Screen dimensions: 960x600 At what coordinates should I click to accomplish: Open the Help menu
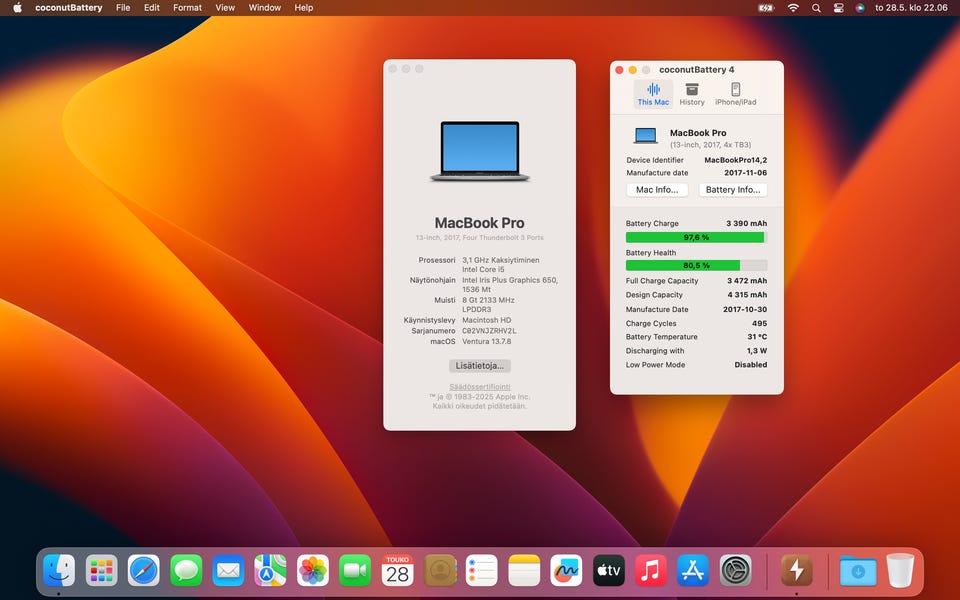click(304, 8)
